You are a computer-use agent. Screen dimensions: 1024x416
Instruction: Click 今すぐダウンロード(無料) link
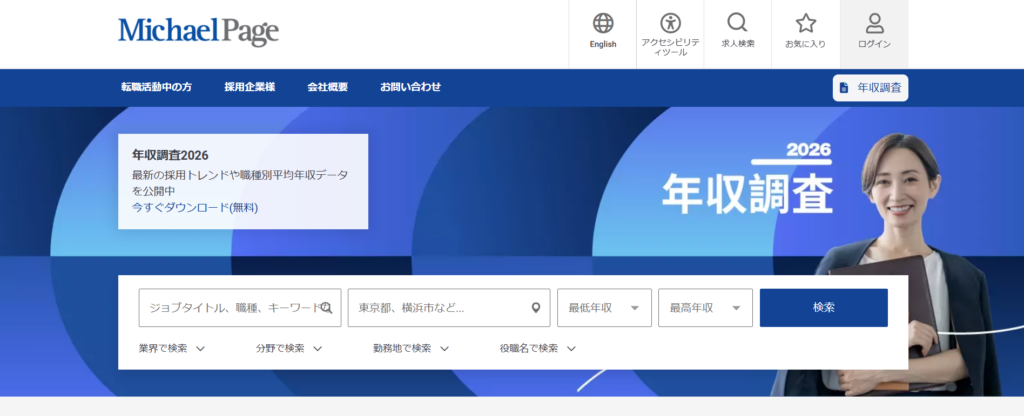point(194,208)
